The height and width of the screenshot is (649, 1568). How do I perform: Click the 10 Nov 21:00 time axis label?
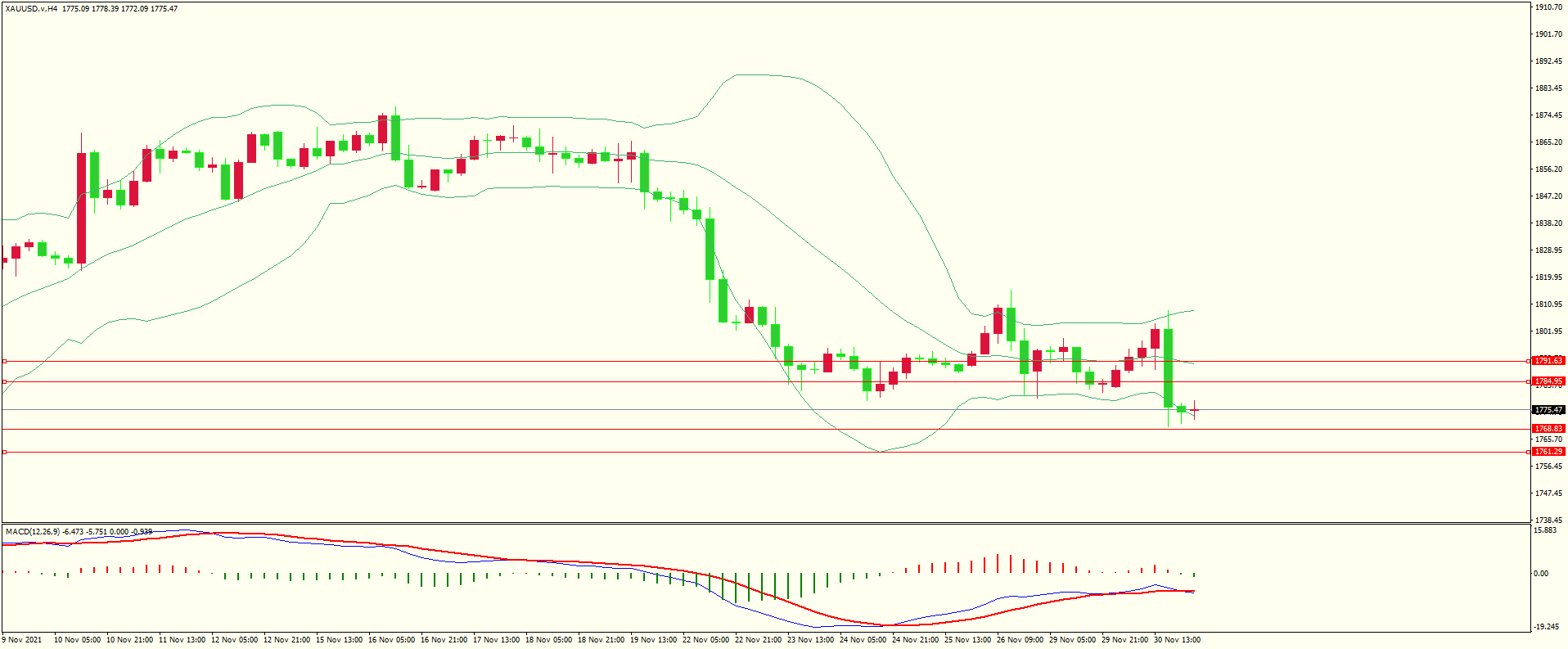click(129, 640)
